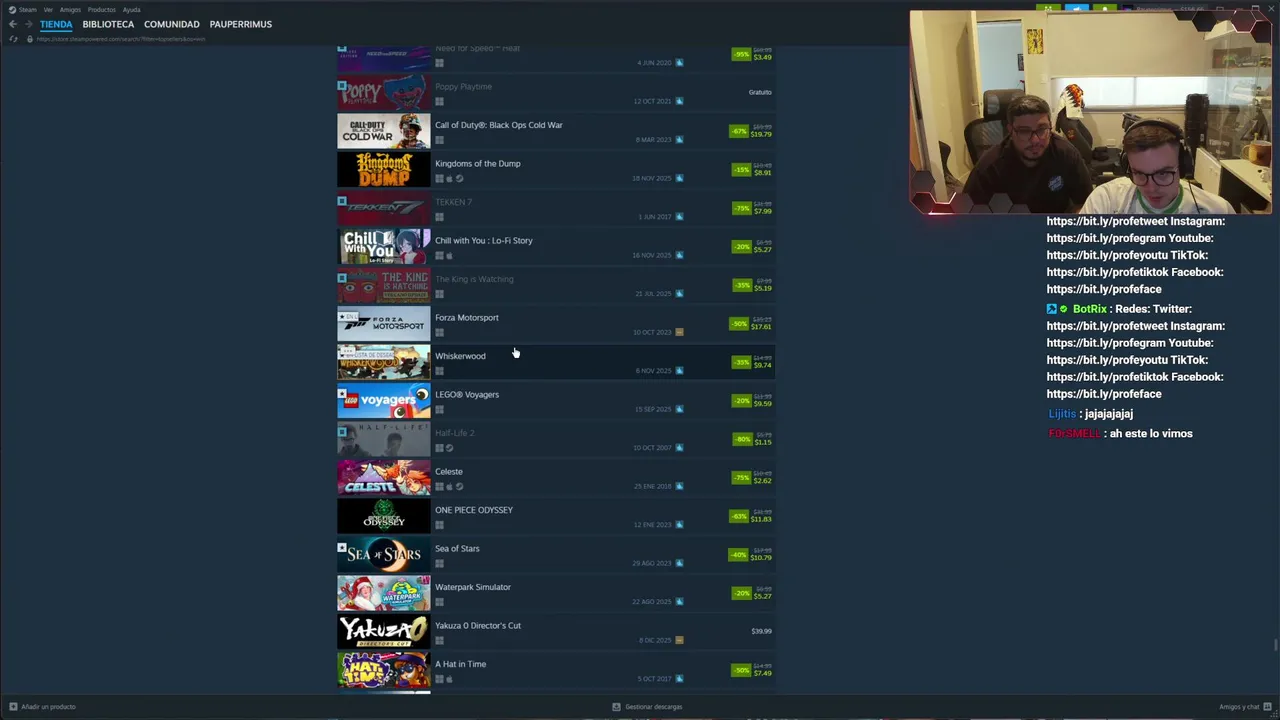Switch to the COMUNIDAD tab

point(172,24)
